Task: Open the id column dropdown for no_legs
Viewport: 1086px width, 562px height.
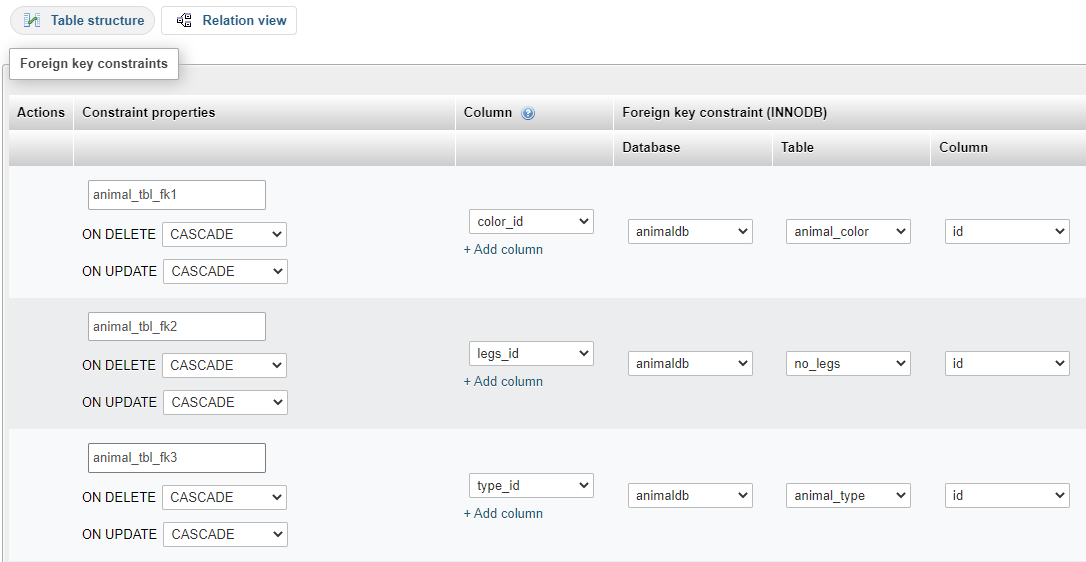Action: 1007,363
